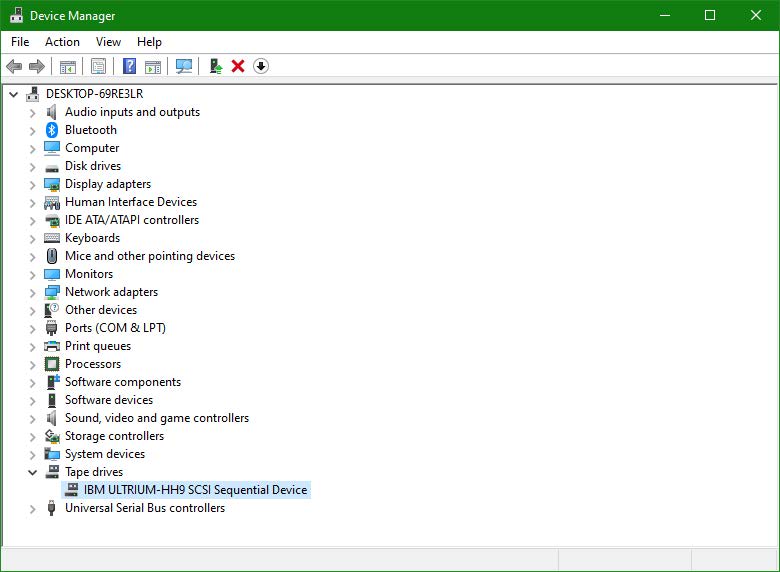Click the Back arrow toolbar icon
Viewport: 780px width, 572px height.
click(x=14, y=66)
